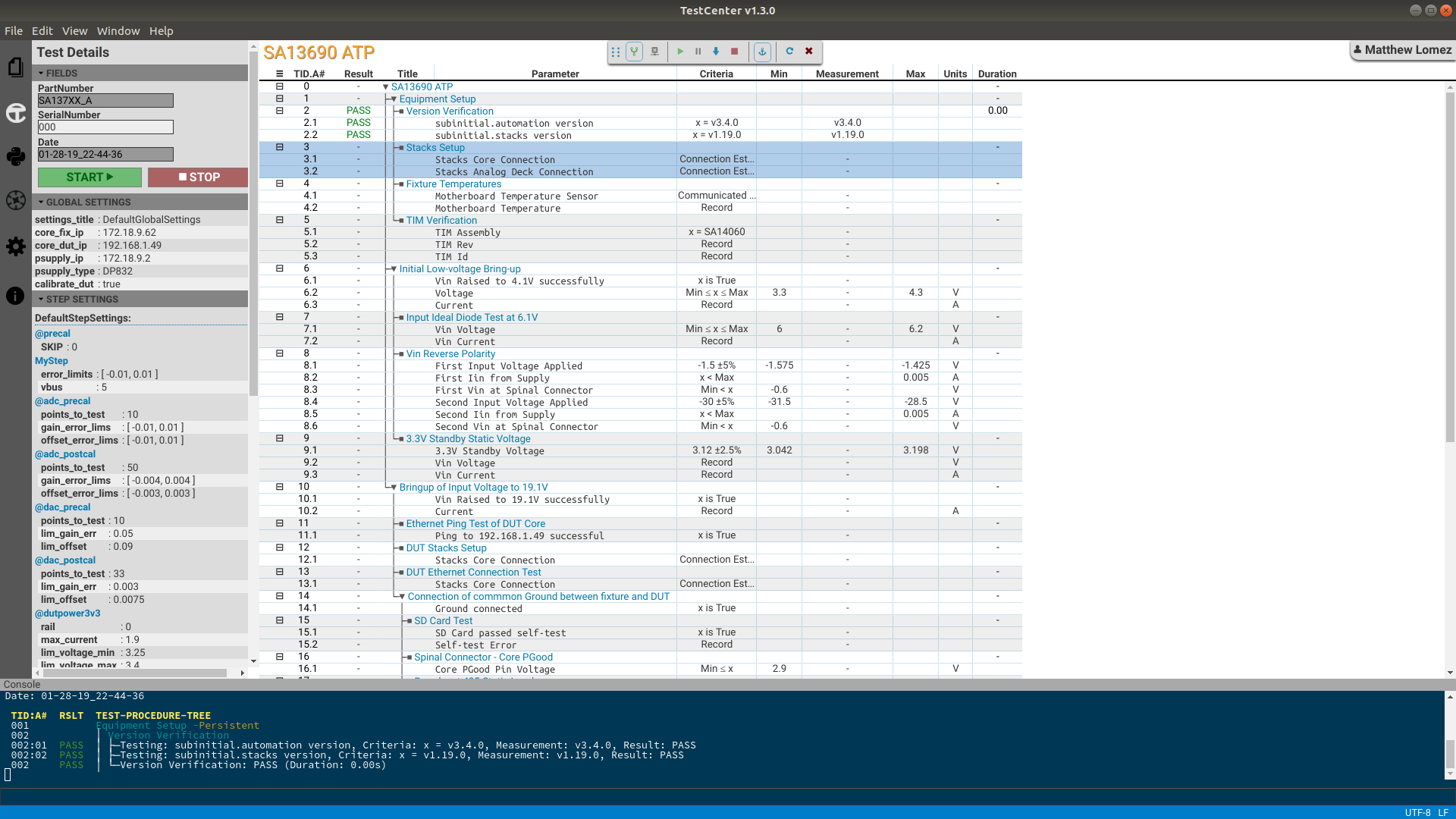
Task: Toggle row 5 TIM Verification collapse box
Action: coord(280,220)
